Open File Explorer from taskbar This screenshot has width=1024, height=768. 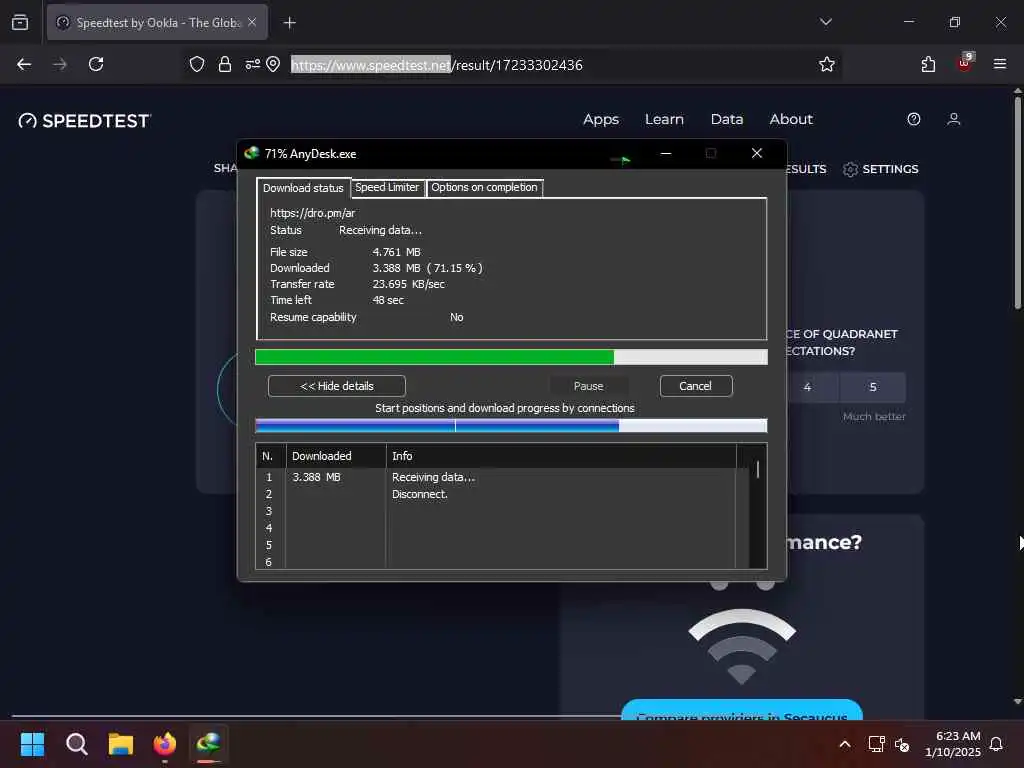point(121,744)
